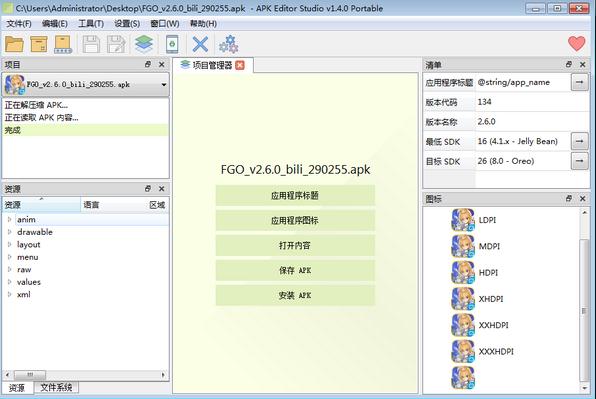The width and height of the screenshot is (596, 399).
Task: Open project manager layers toolbar icon
Action: pyautogui.click(x=144, y=44)
